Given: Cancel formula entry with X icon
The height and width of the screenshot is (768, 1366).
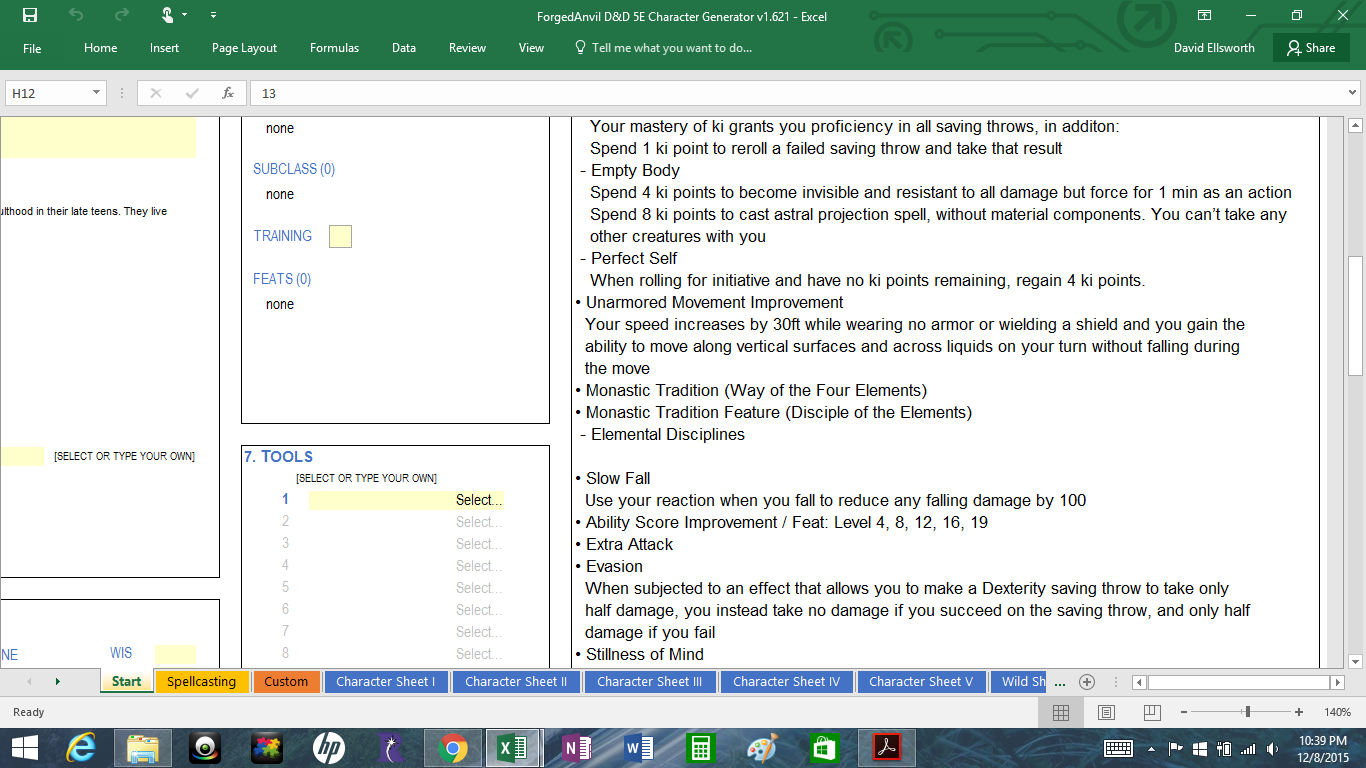Looking at the screenshot, I should 155,93.
